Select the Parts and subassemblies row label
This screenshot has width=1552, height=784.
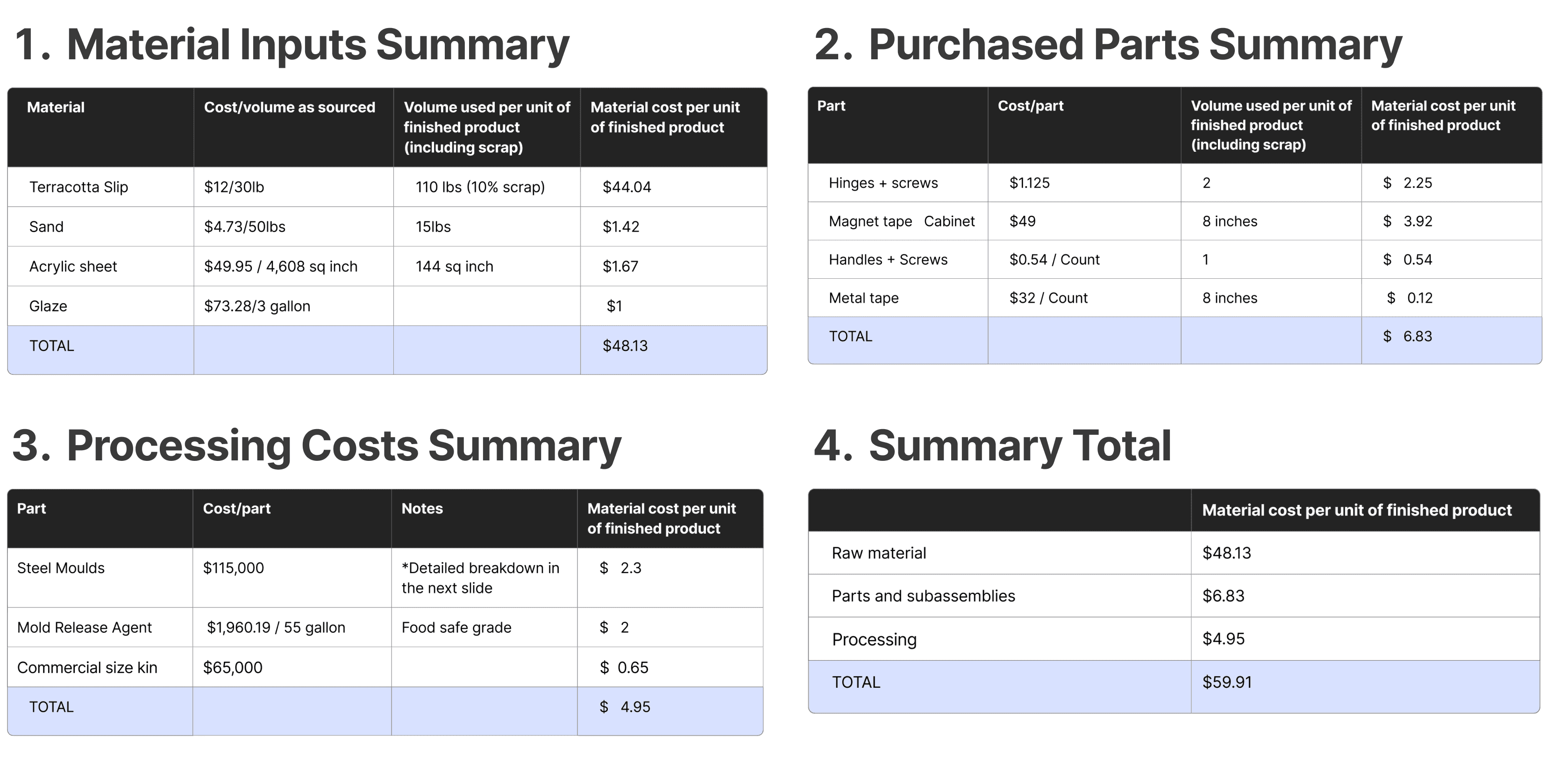coord(923,596)
